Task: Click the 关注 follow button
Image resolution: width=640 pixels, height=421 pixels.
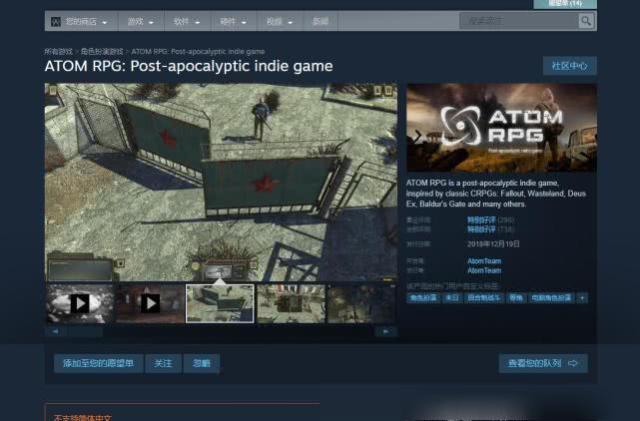Action: pyautogui.click(x=163, y=363)
